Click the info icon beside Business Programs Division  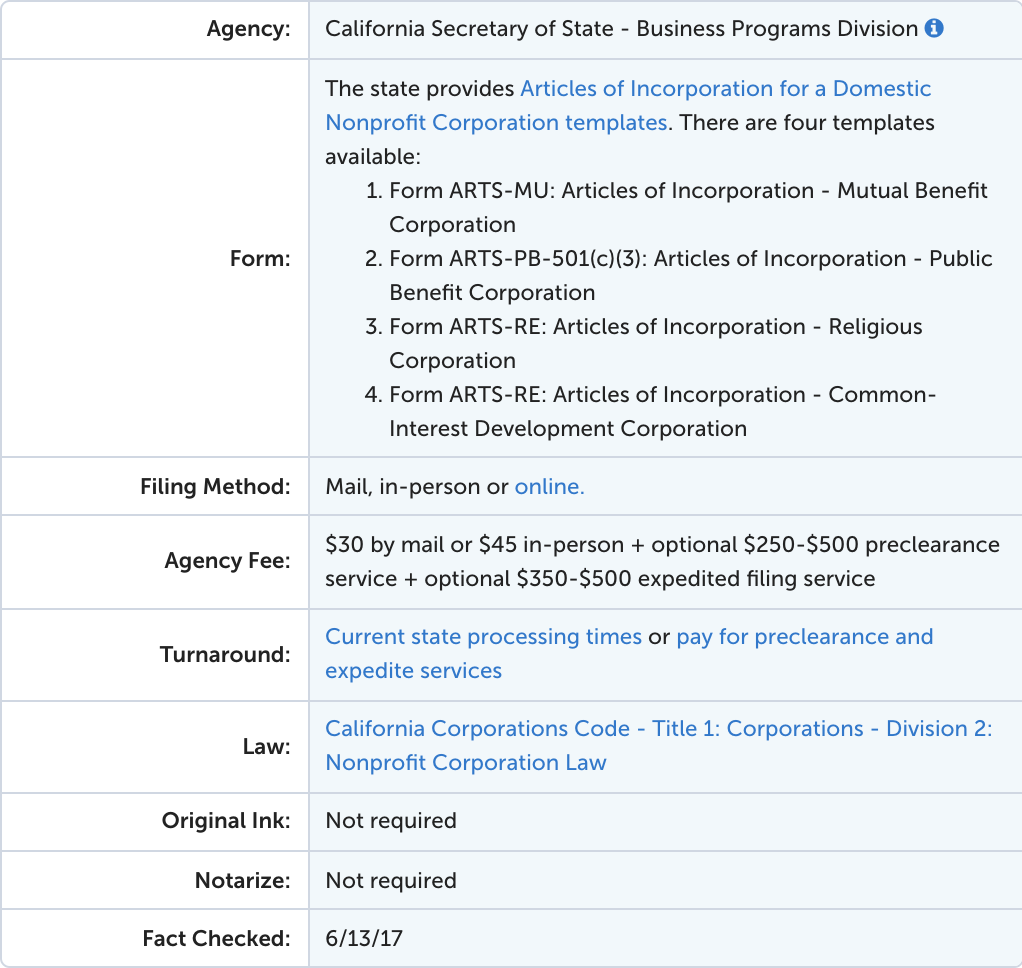pos(934,28)
